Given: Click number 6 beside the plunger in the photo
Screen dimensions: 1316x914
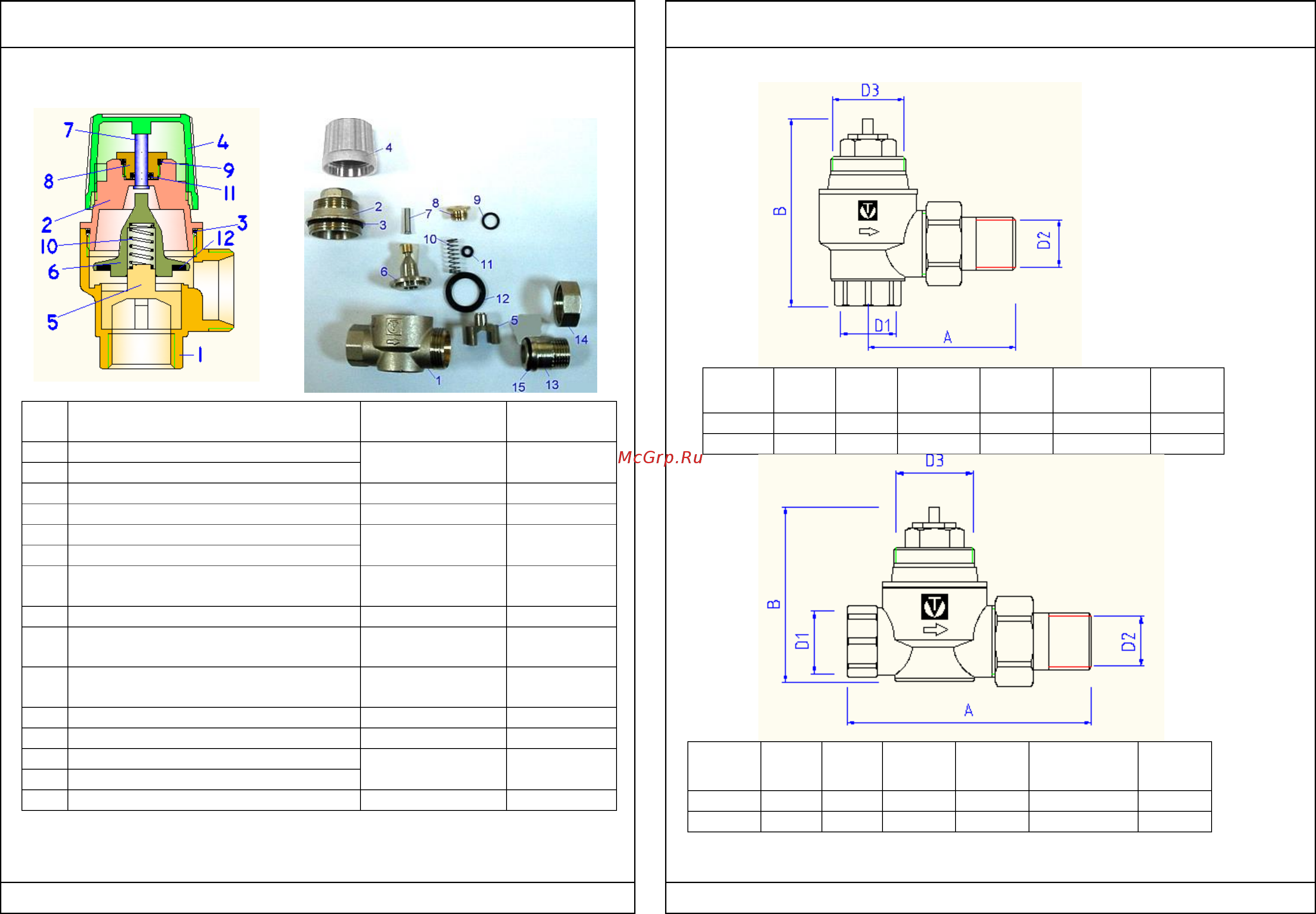Looking at the screenshot, I should coord(384,272).
